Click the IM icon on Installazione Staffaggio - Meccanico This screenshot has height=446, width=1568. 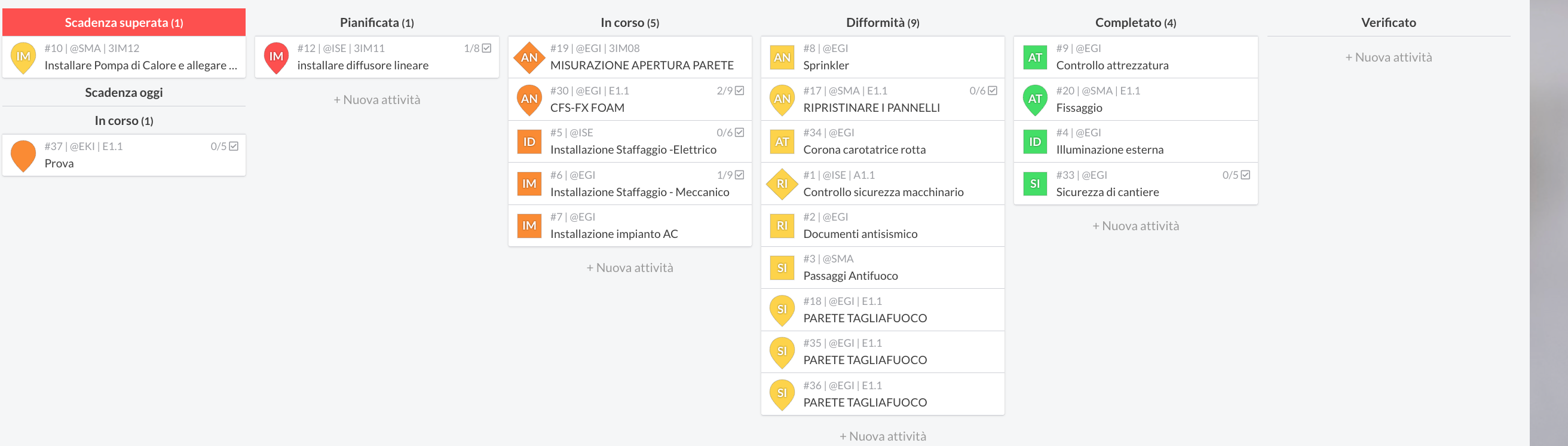coord(529,184)
